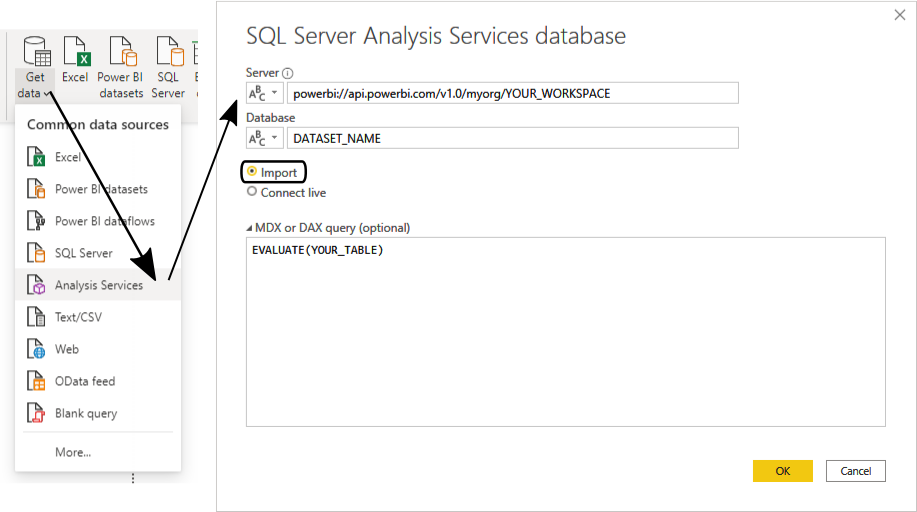The image size is (917, 512).
Task: Select the Connect live radio button
Action: point(252,191)
